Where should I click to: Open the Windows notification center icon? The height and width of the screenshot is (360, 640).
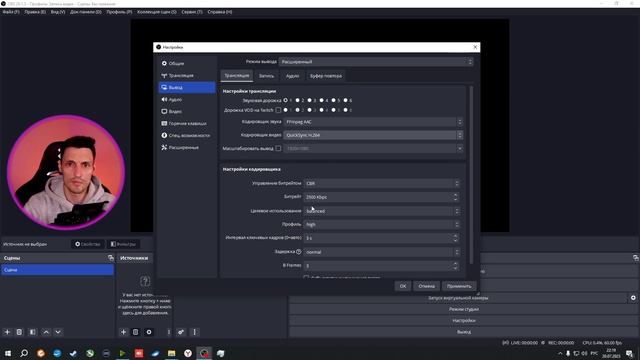pos(629,353)
